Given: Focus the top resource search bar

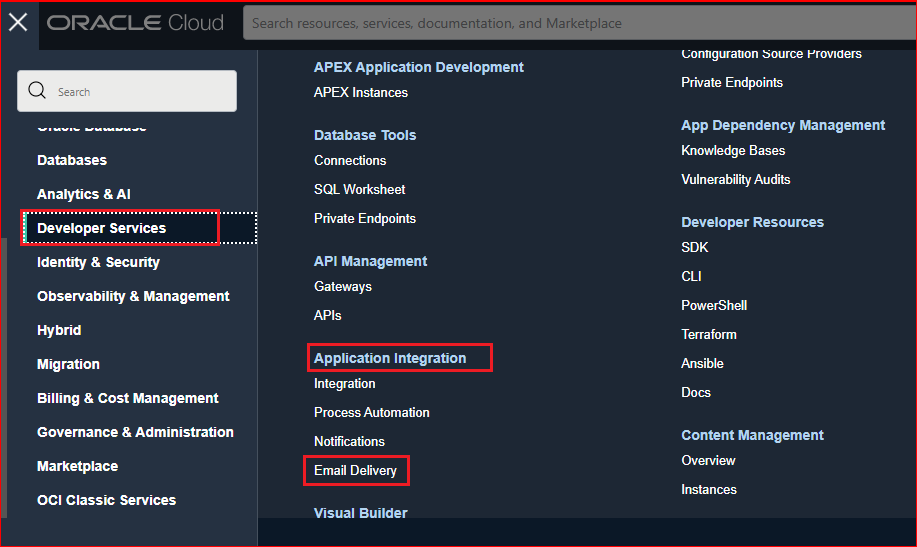Looking at the screenshot, I should pos(579,23).
